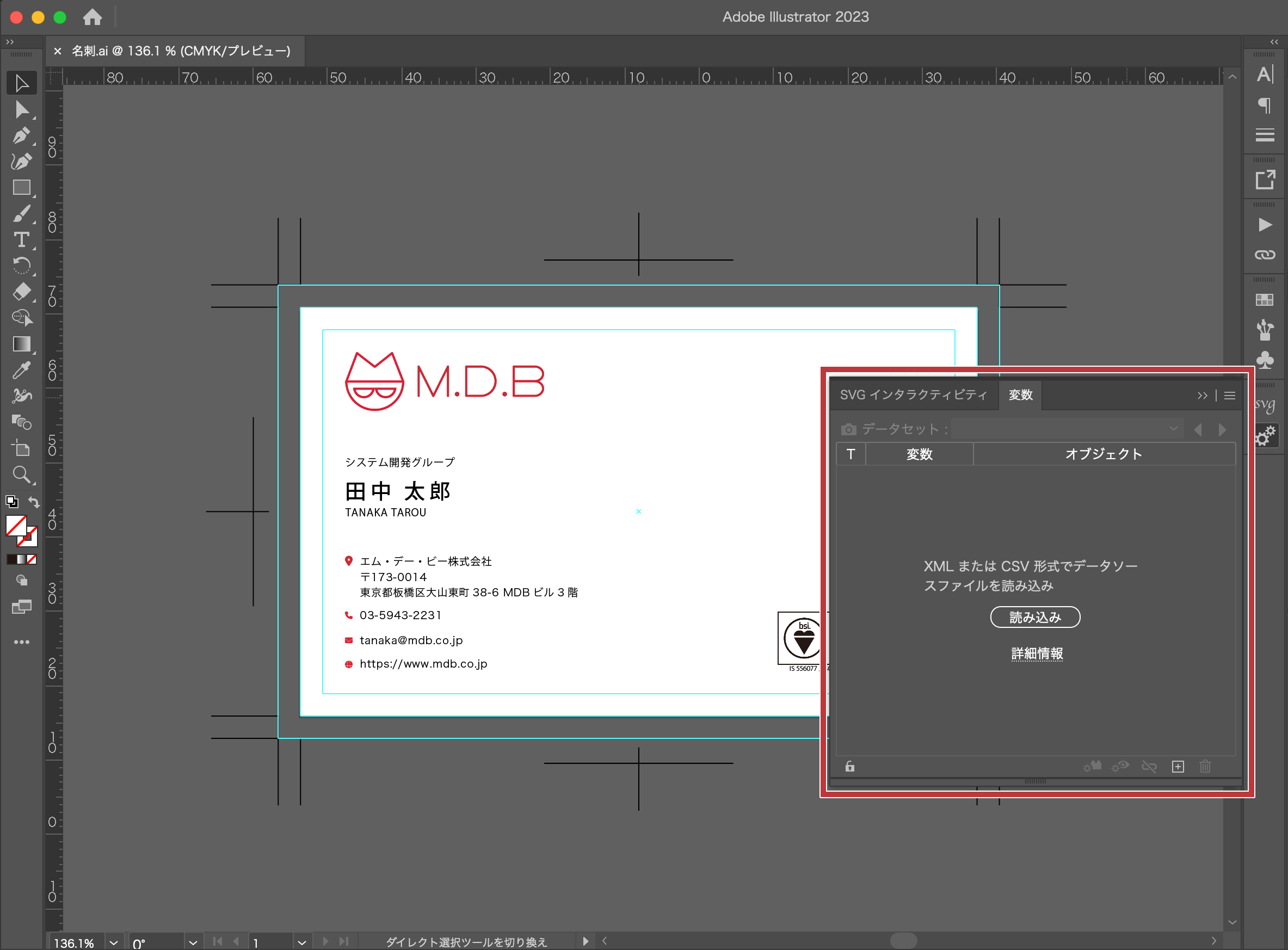
Task: Select the Puppet Warp tool
Action: pos(22,396)
